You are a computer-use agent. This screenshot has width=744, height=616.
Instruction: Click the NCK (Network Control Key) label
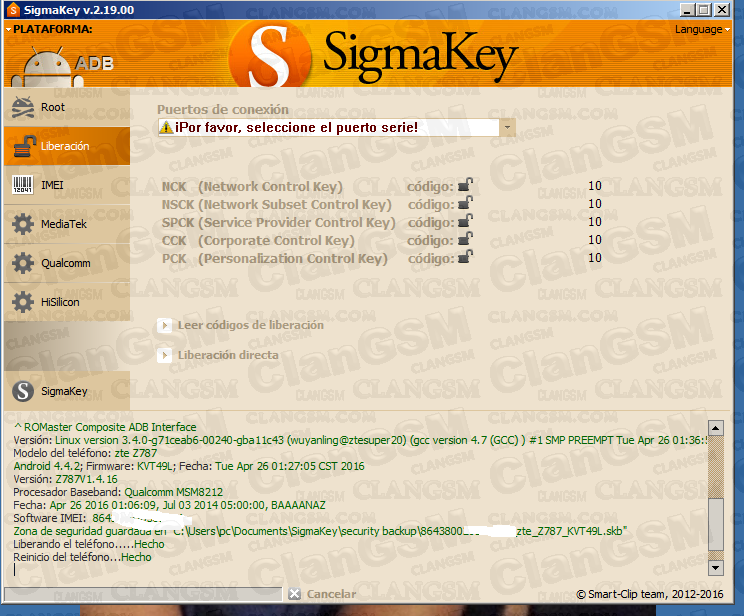point(252,187)
